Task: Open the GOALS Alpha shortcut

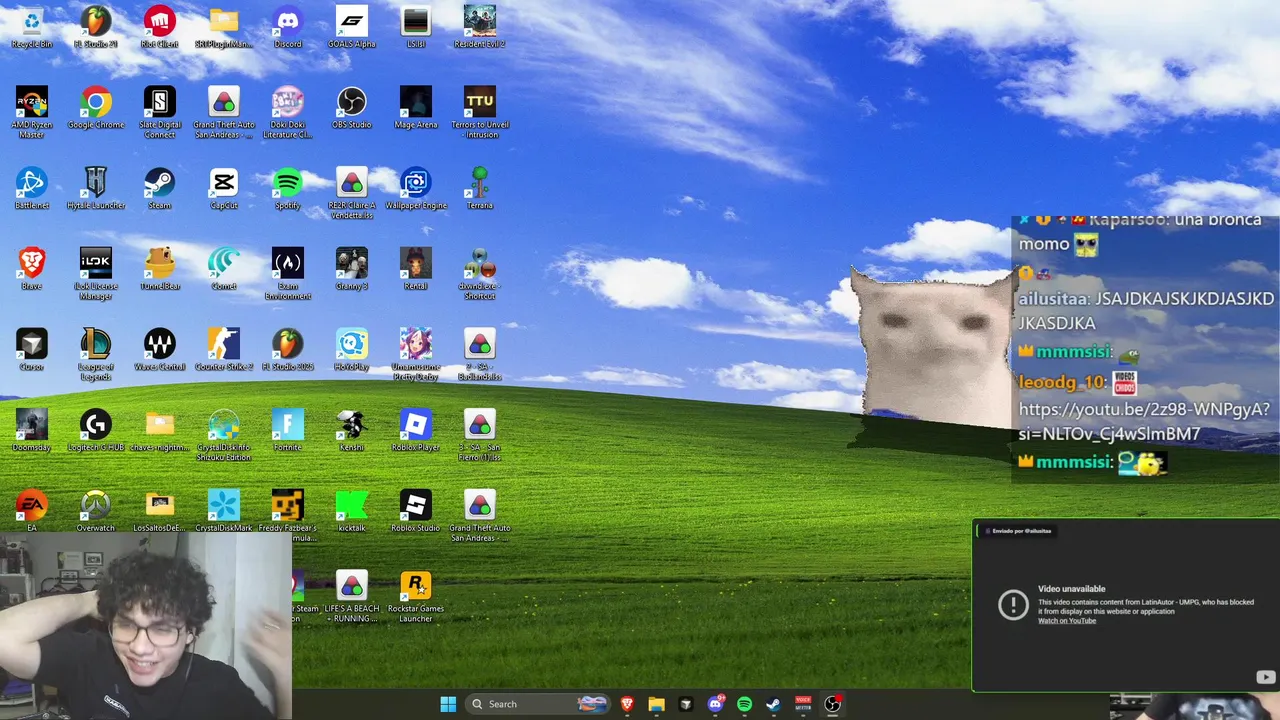Action: [x=352, y=26]
